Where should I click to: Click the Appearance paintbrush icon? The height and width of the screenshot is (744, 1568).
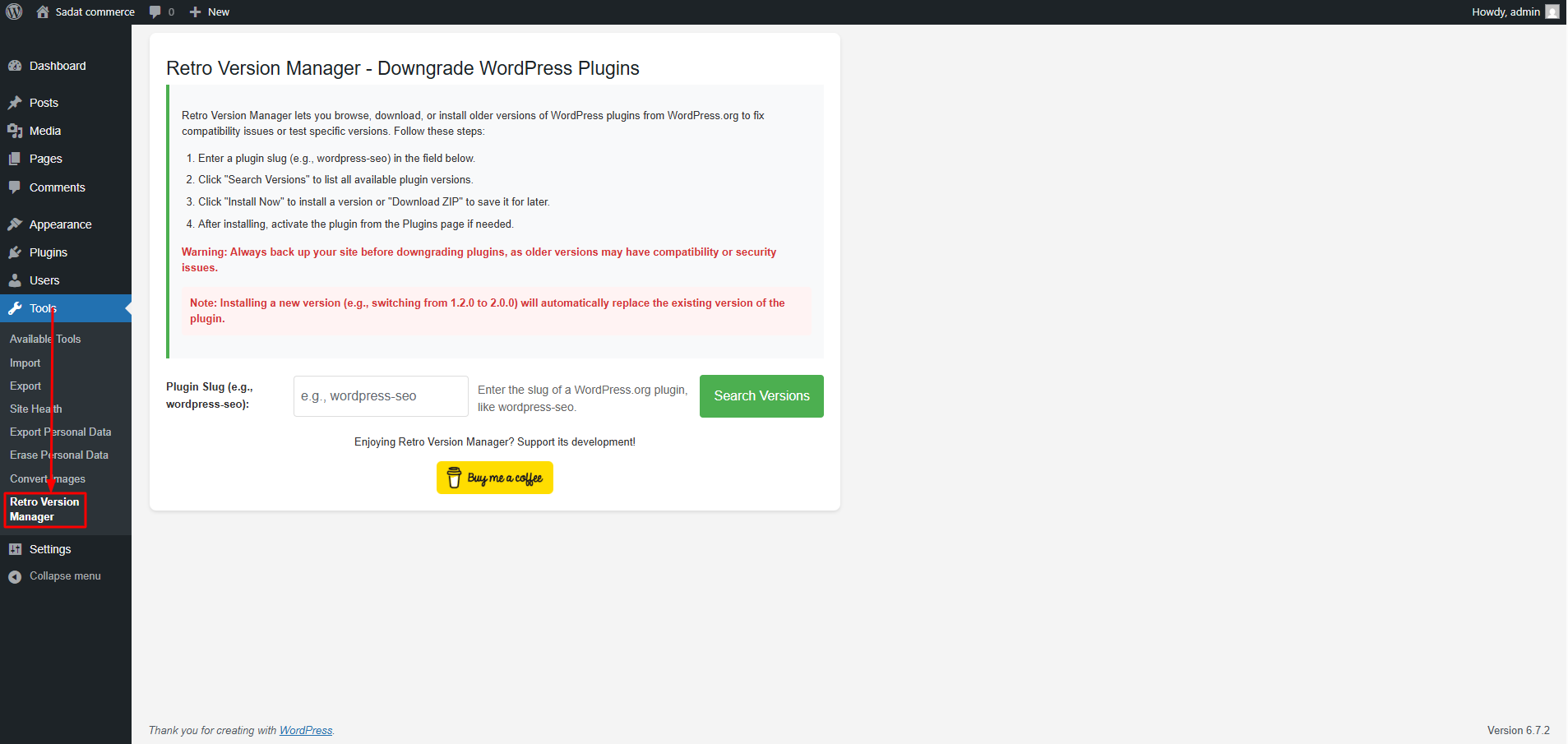pyautogui.click(x=15, y=224)
